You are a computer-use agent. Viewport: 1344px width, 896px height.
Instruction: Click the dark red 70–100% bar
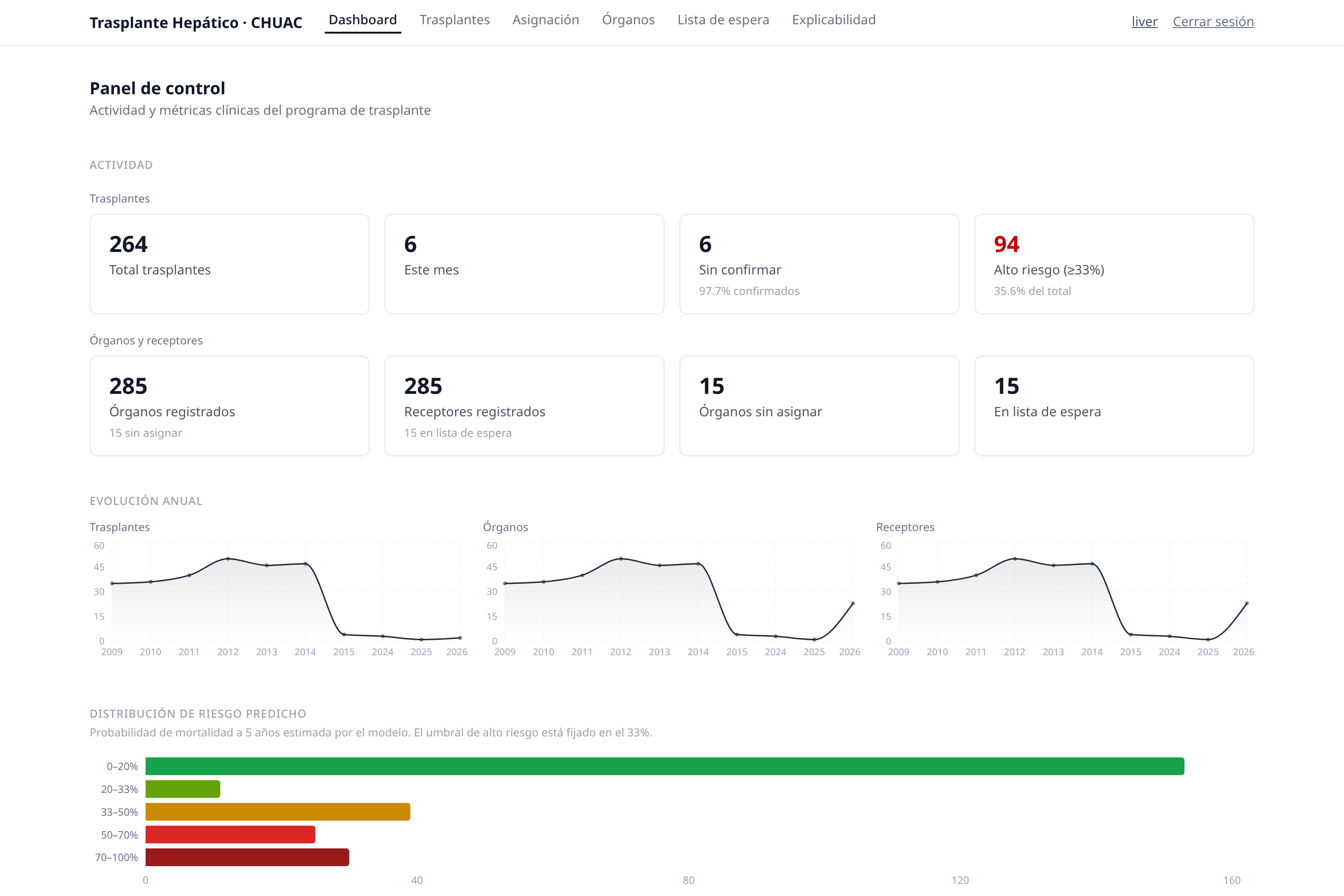247,857
